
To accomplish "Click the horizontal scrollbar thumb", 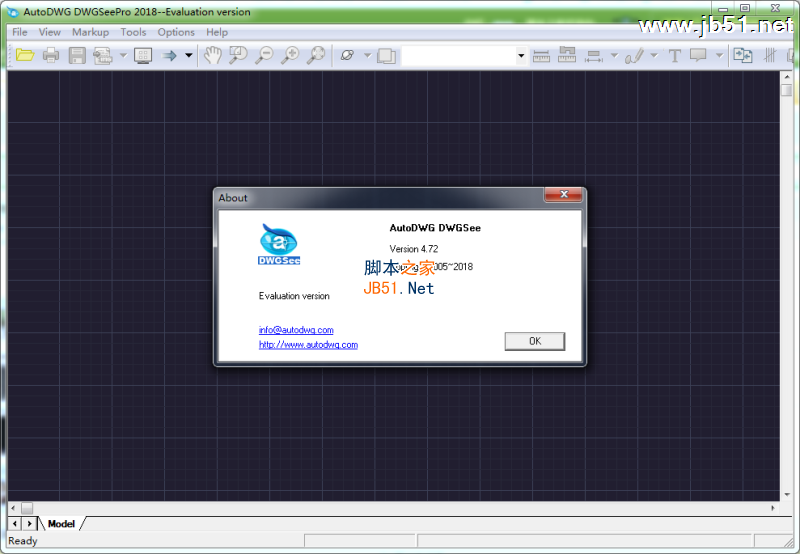I will (27, 508).
